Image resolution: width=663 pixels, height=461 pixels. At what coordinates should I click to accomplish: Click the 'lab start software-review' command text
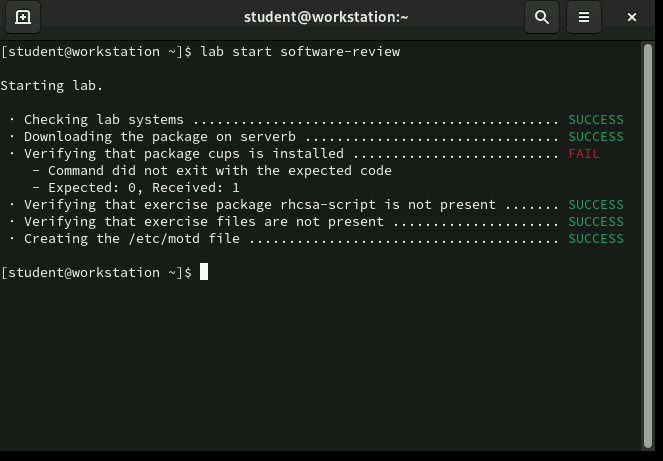click(x=300, y=51)
